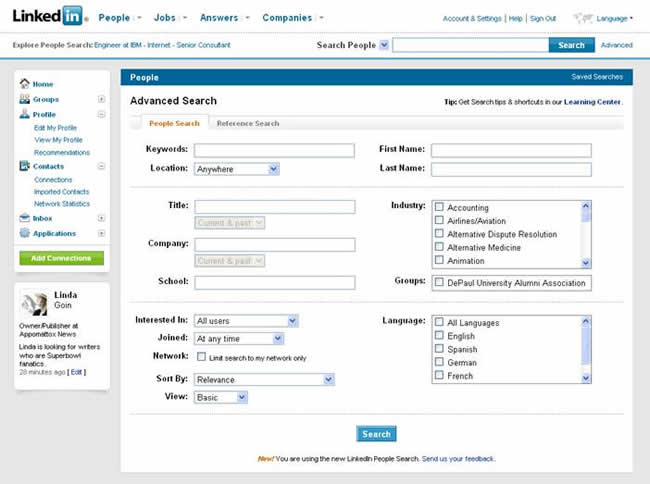
Task: Open the People menu dropdown arrow
Action: click(x=139, y=18)
